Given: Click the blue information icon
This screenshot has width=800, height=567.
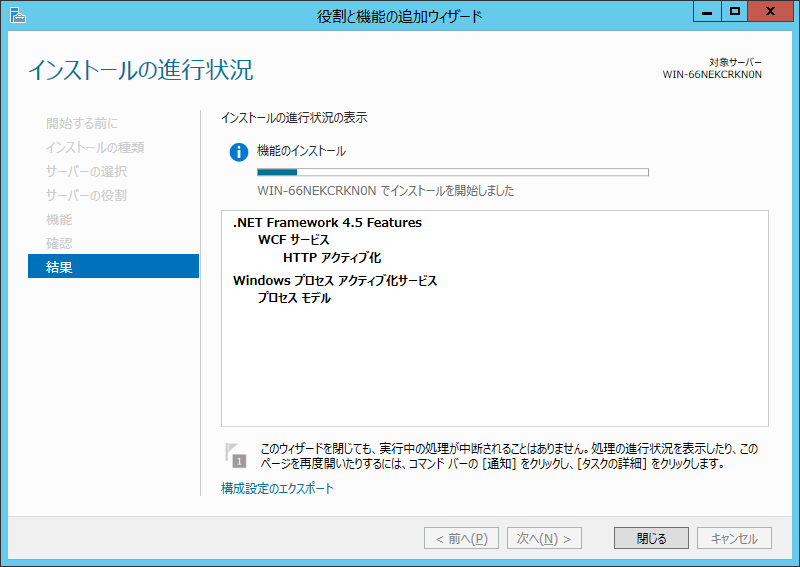Looking at the screenshot, I should tap(238, 152).
